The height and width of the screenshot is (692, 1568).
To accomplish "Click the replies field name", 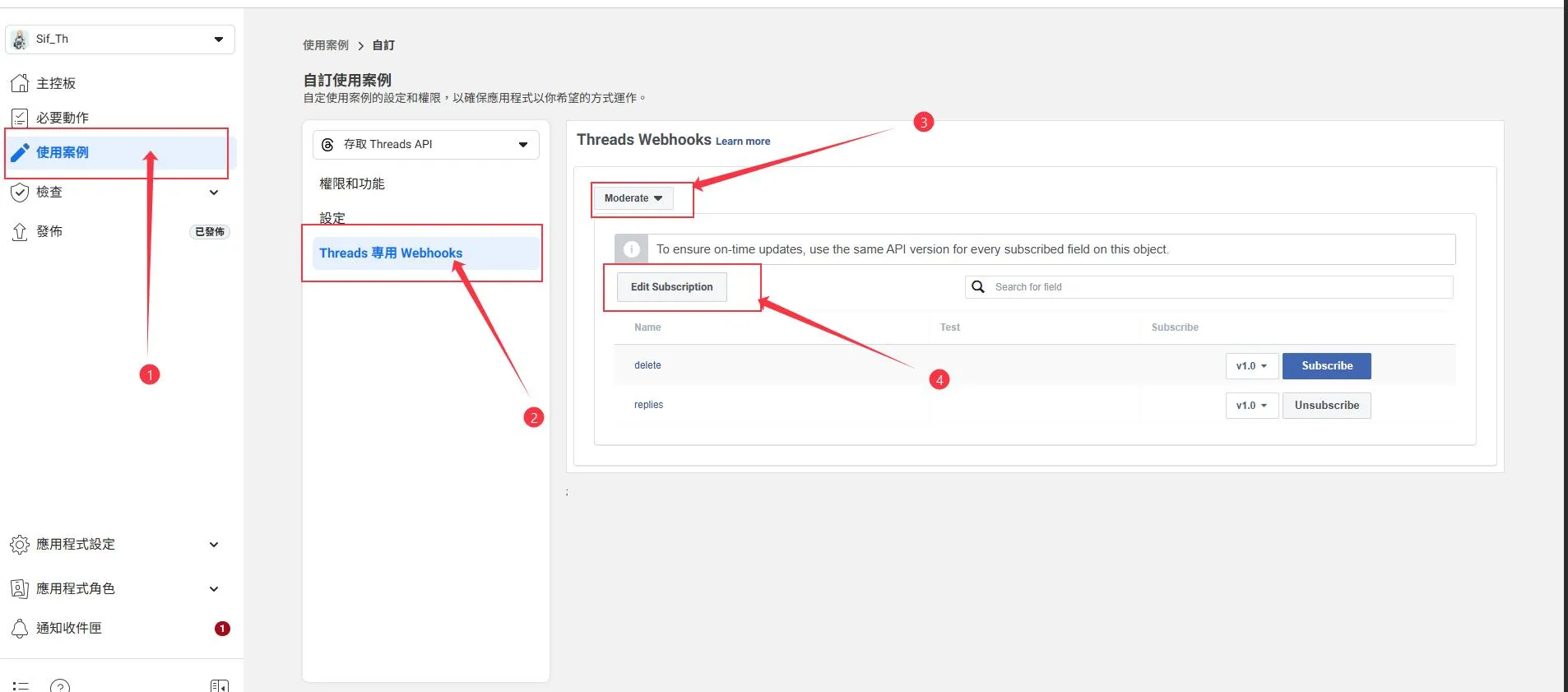I will point(648,405).
